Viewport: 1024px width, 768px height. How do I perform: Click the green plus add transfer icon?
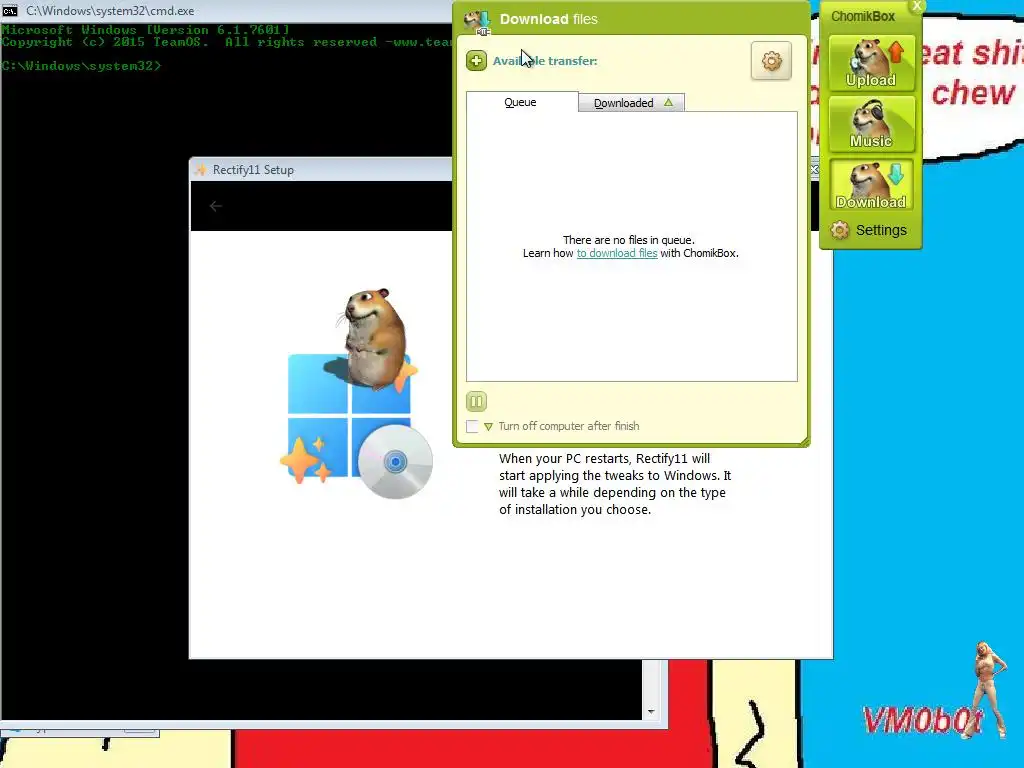click(x=476, y=61)
